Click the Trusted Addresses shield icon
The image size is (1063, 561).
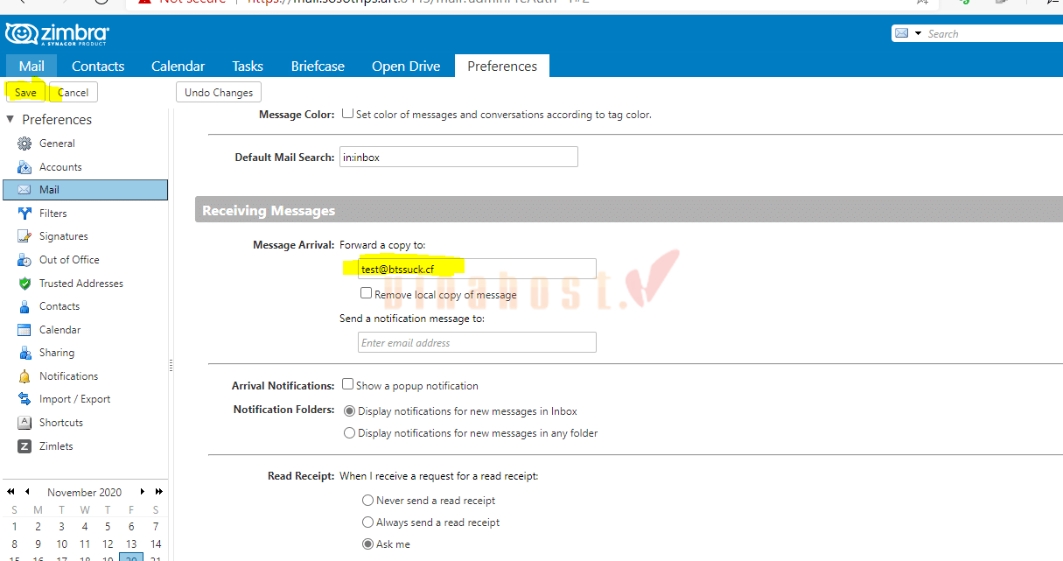click(24, 283)
